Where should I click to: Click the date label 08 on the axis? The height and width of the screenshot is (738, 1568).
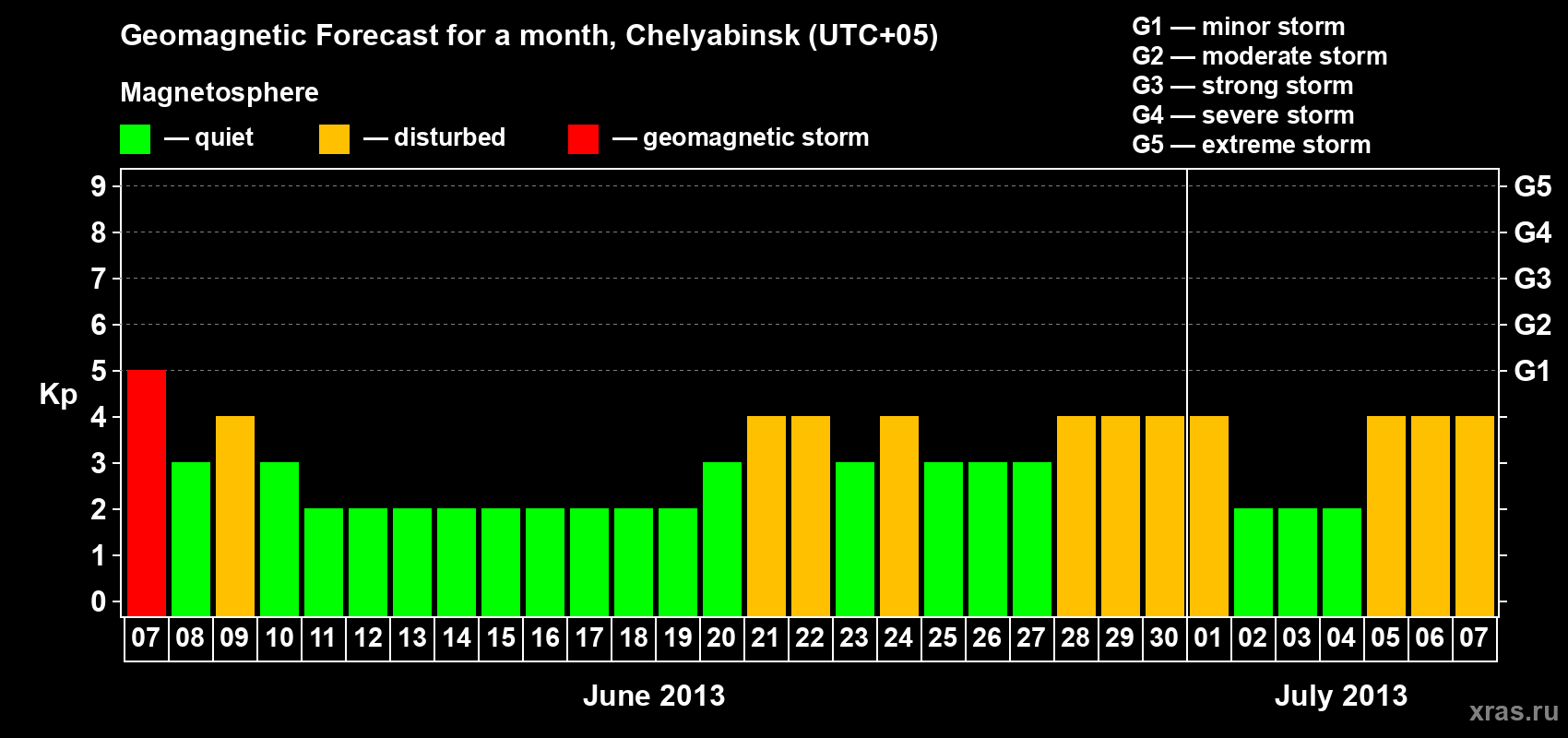[190, 637]
